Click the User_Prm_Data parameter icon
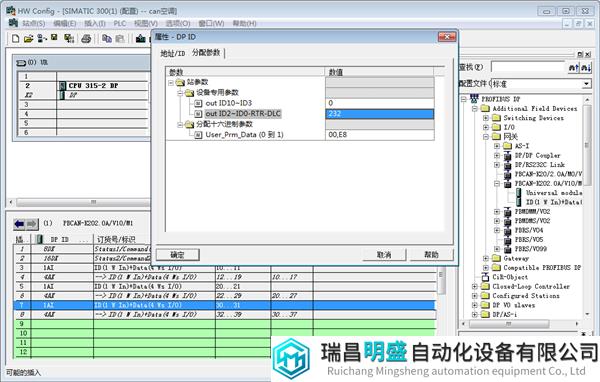 click(198, 135)
